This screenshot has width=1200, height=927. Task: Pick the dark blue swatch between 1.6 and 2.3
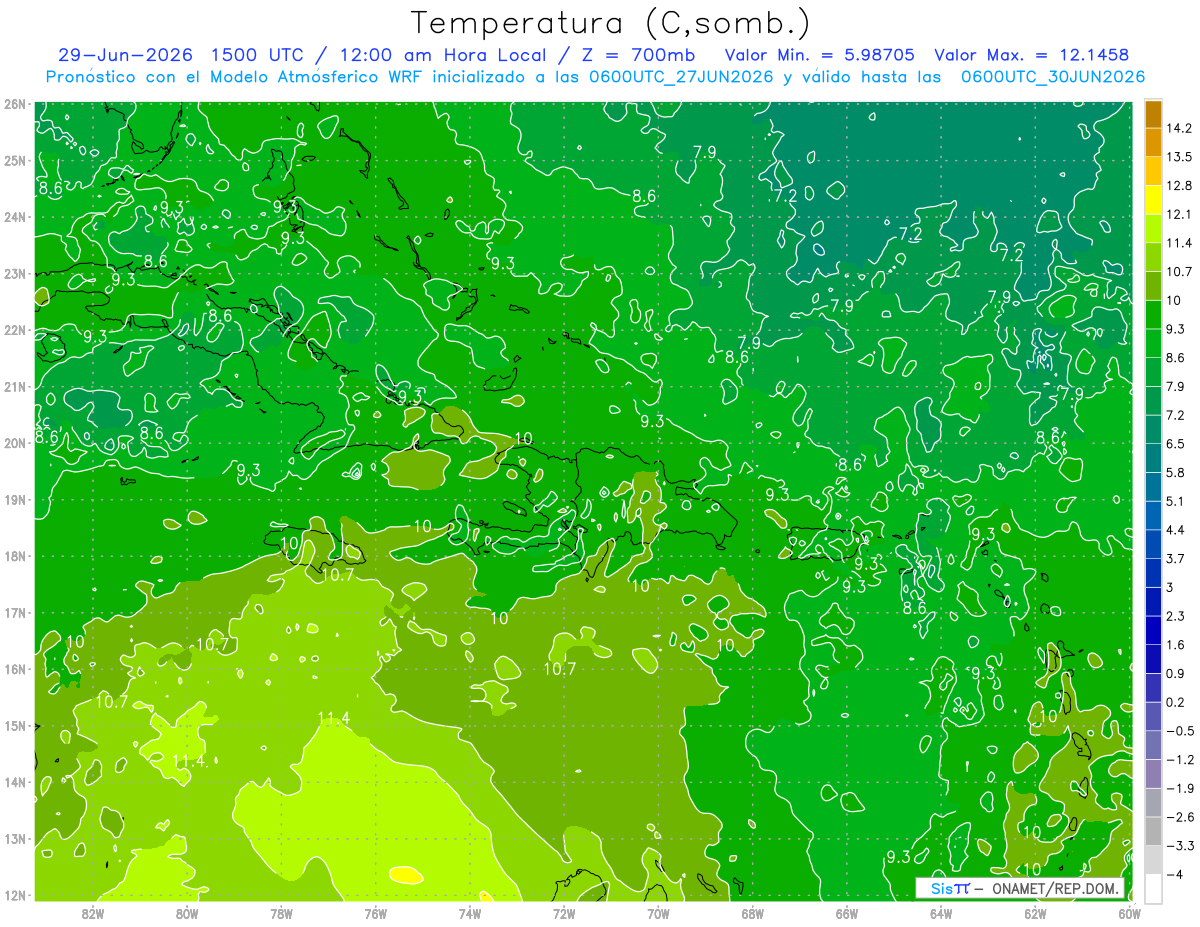point(1153,630)
